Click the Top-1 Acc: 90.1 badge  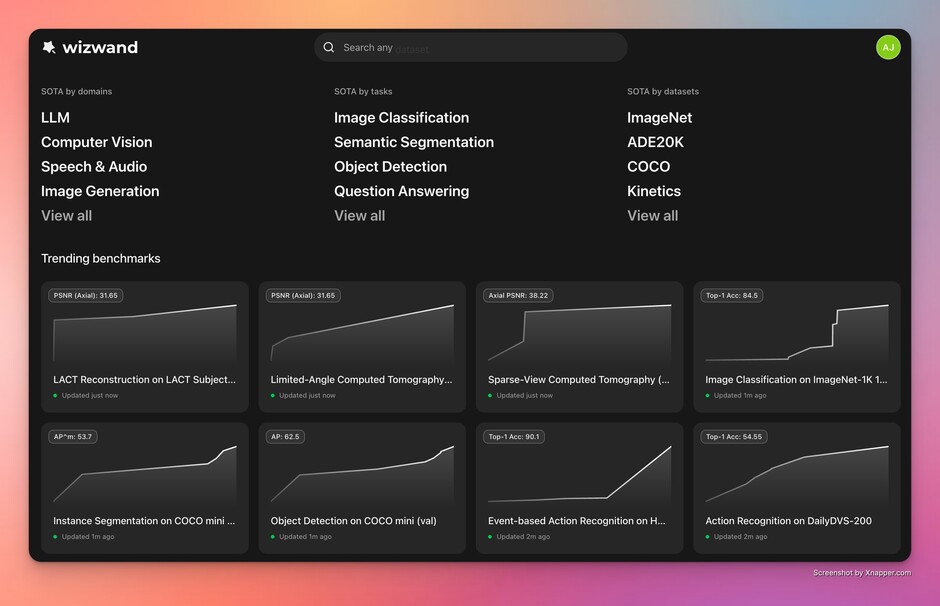coord(514,437)
